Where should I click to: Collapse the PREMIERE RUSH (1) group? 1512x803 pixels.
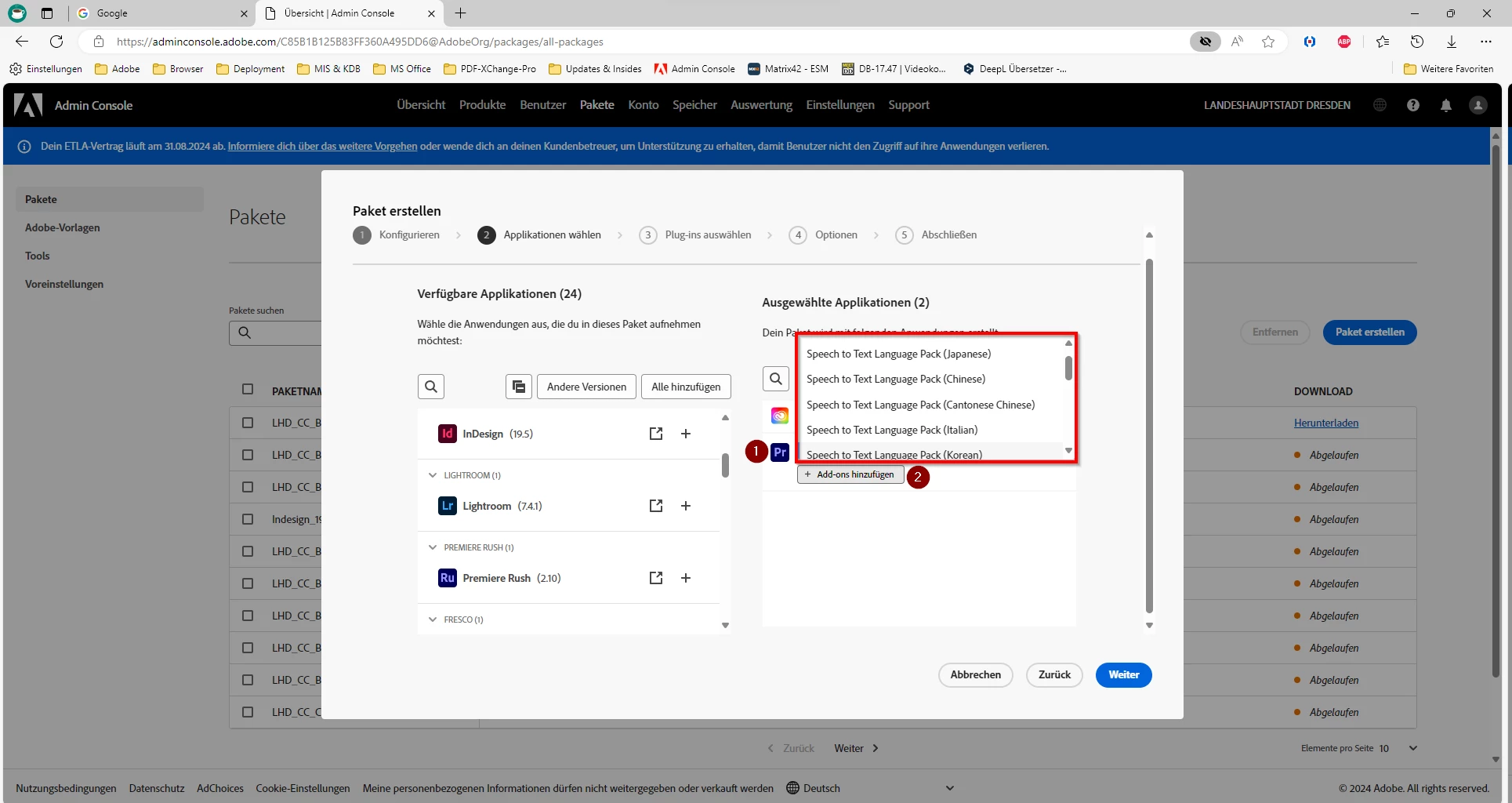[x=433, y=547]
